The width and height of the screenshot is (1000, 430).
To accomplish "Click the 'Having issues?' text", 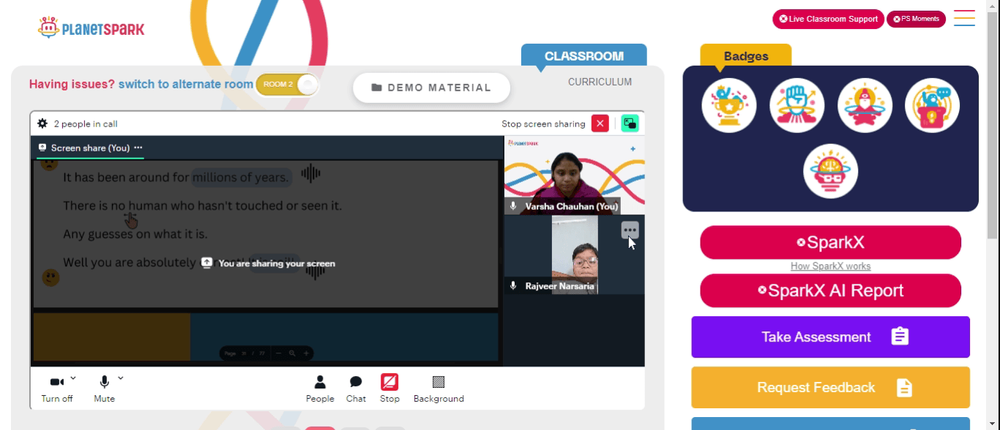I will (x=72, y=84).
